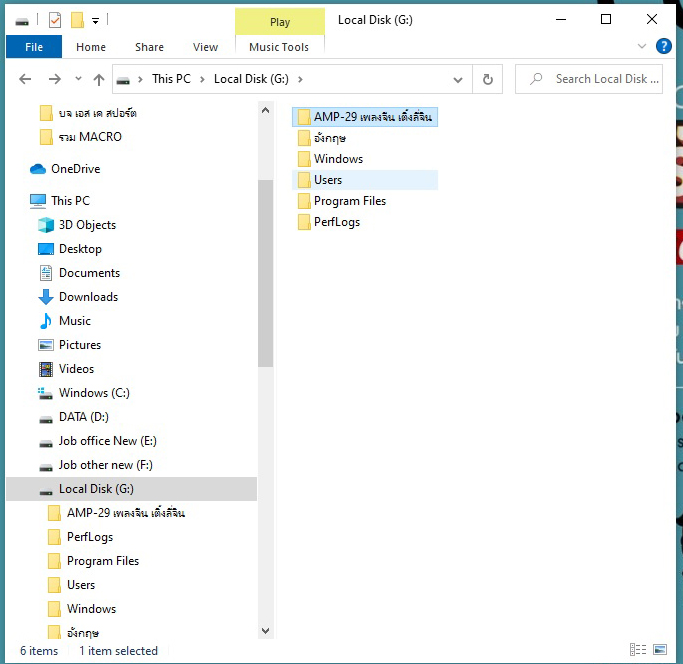Customize Quick Access Toolbar dropdown arrow

pyautogui.click(x=95, y=20)
